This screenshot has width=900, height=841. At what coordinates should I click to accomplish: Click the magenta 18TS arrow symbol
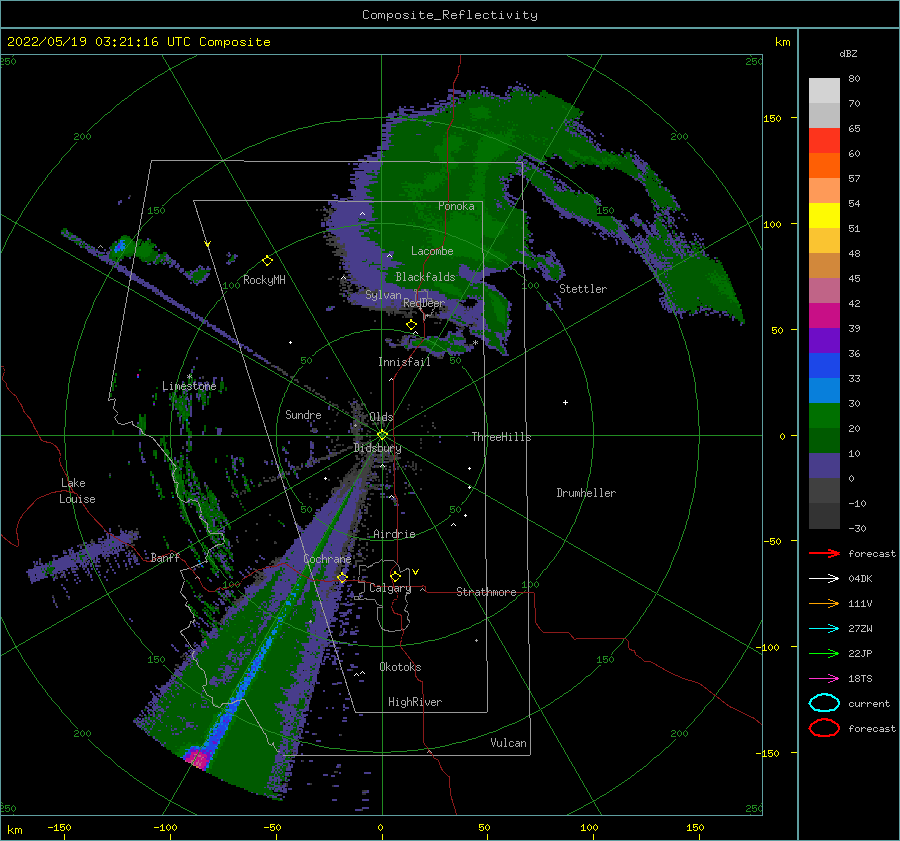824,679
